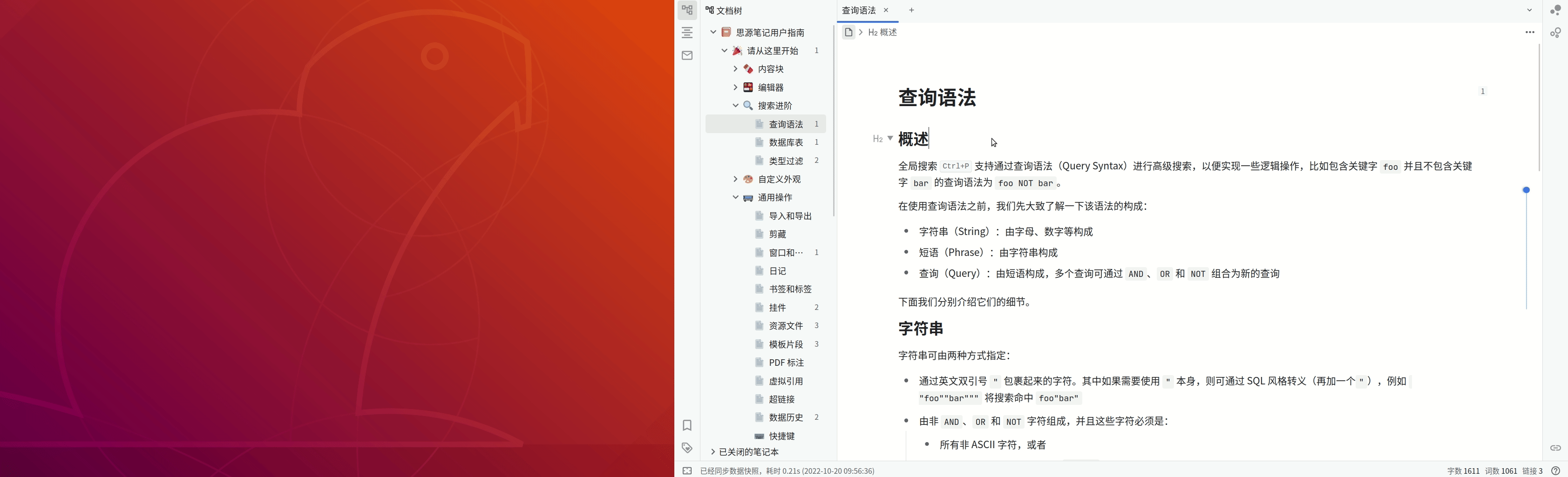Click the page icon of 剪藏
Viewport: 1568px width, 477px height.
[x=759, y=234]
